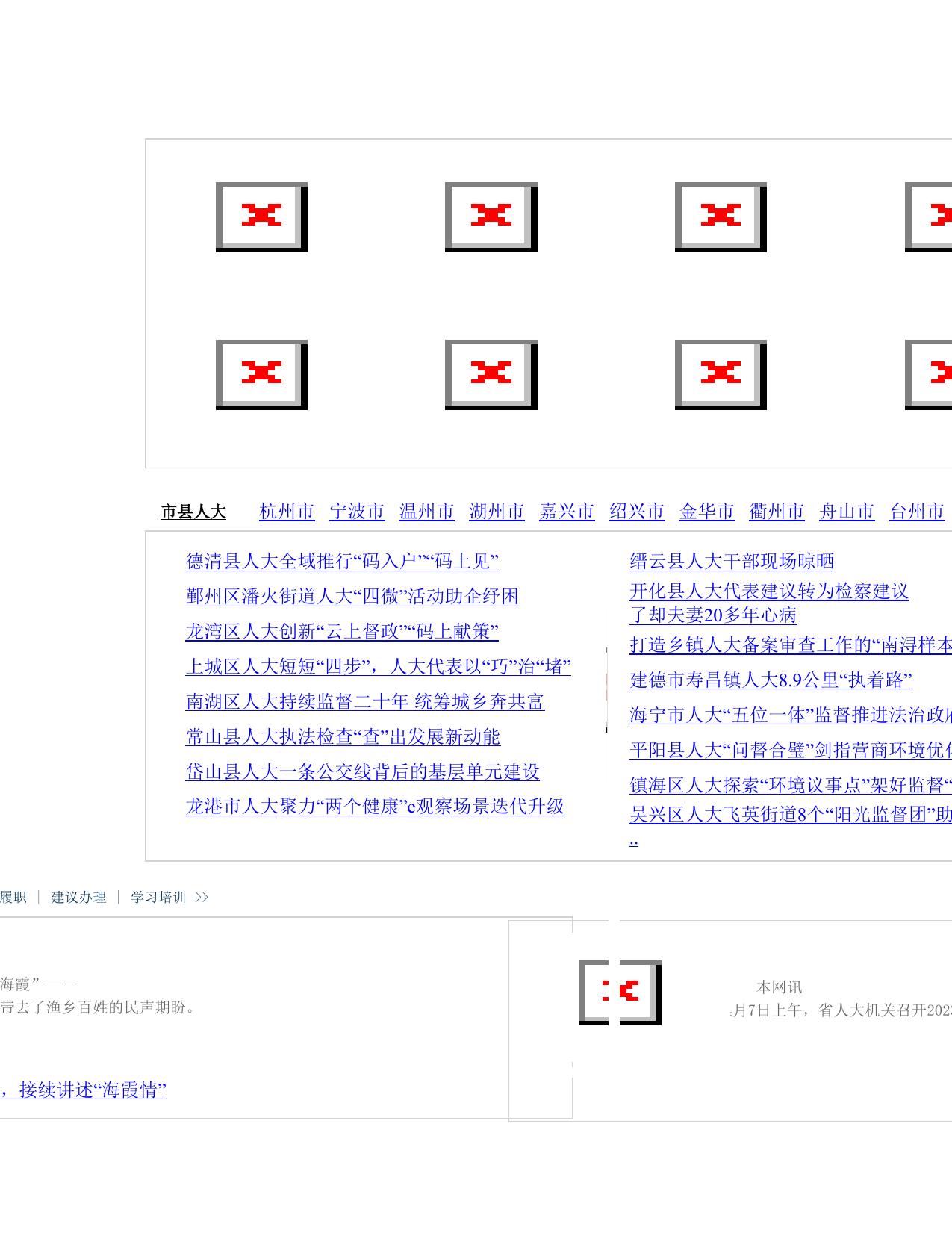Screen dimensions: 952x1233
Task: Open article 上城区人大短短“四步”
Action: pyautogui.click(x=379, y=666)
